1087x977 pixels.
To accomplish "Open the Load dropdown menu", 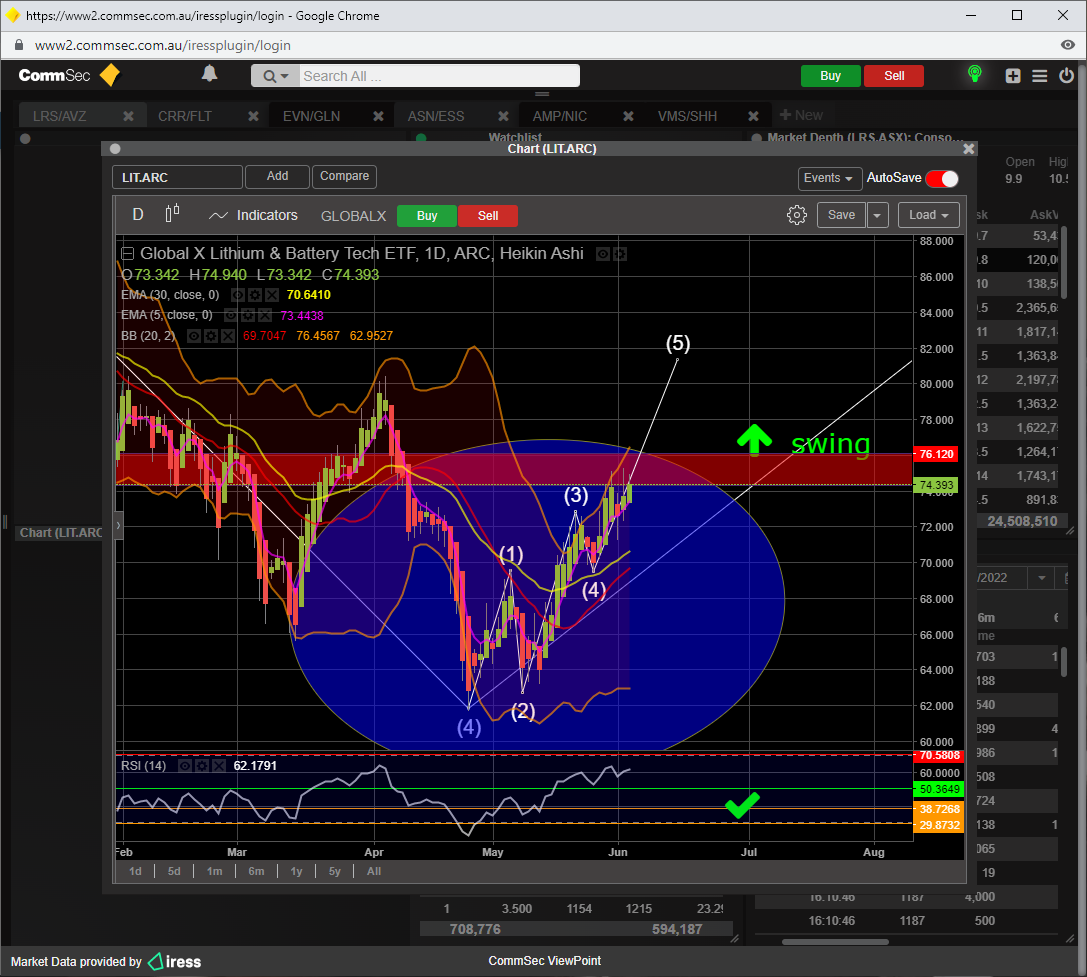I will tap(928, 215).
